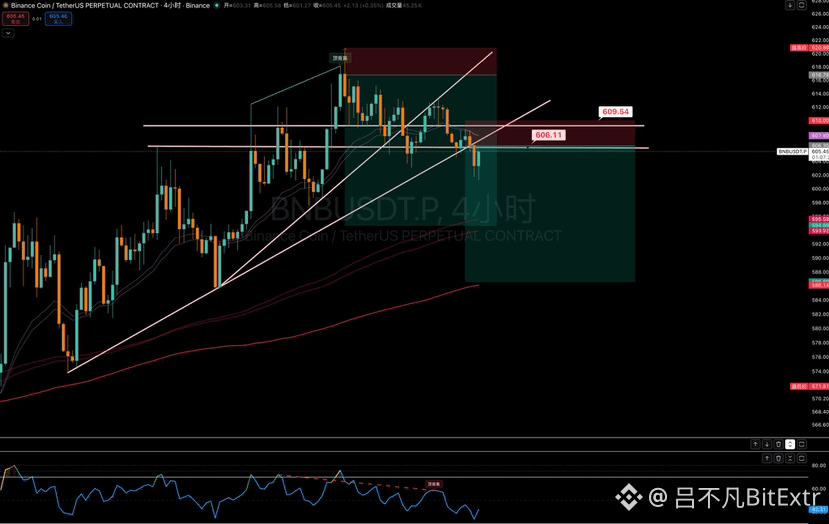Delete the middle empty pane
This screenshot has width=829, height=524.
pos(779,444)
